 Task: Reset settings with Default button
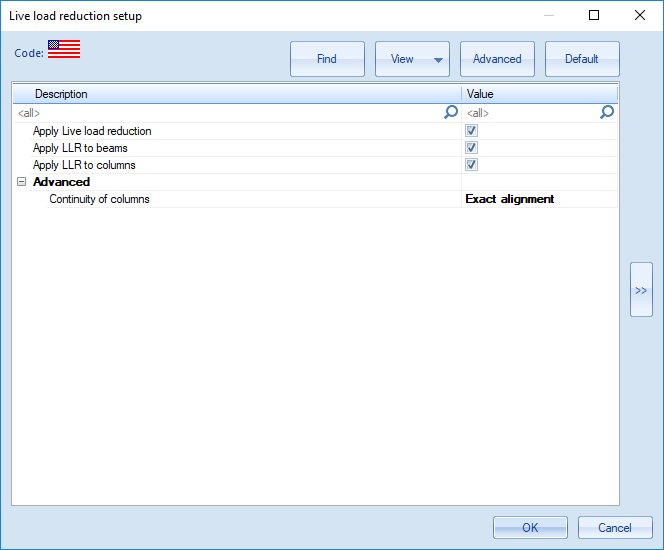(582, 59)
